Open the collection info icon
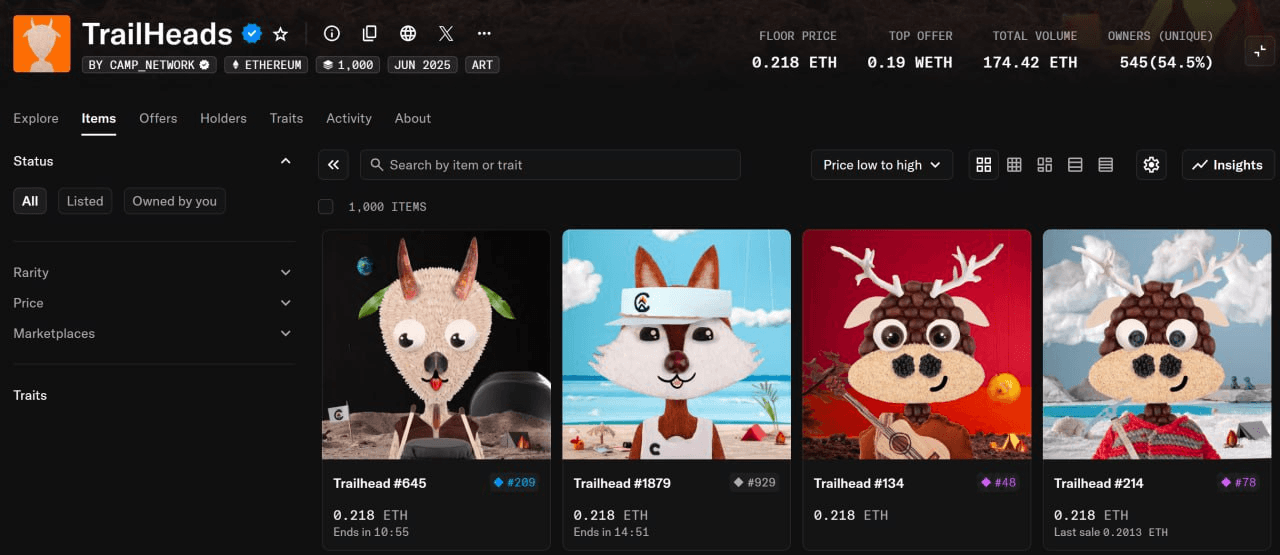 click(332, 34)
